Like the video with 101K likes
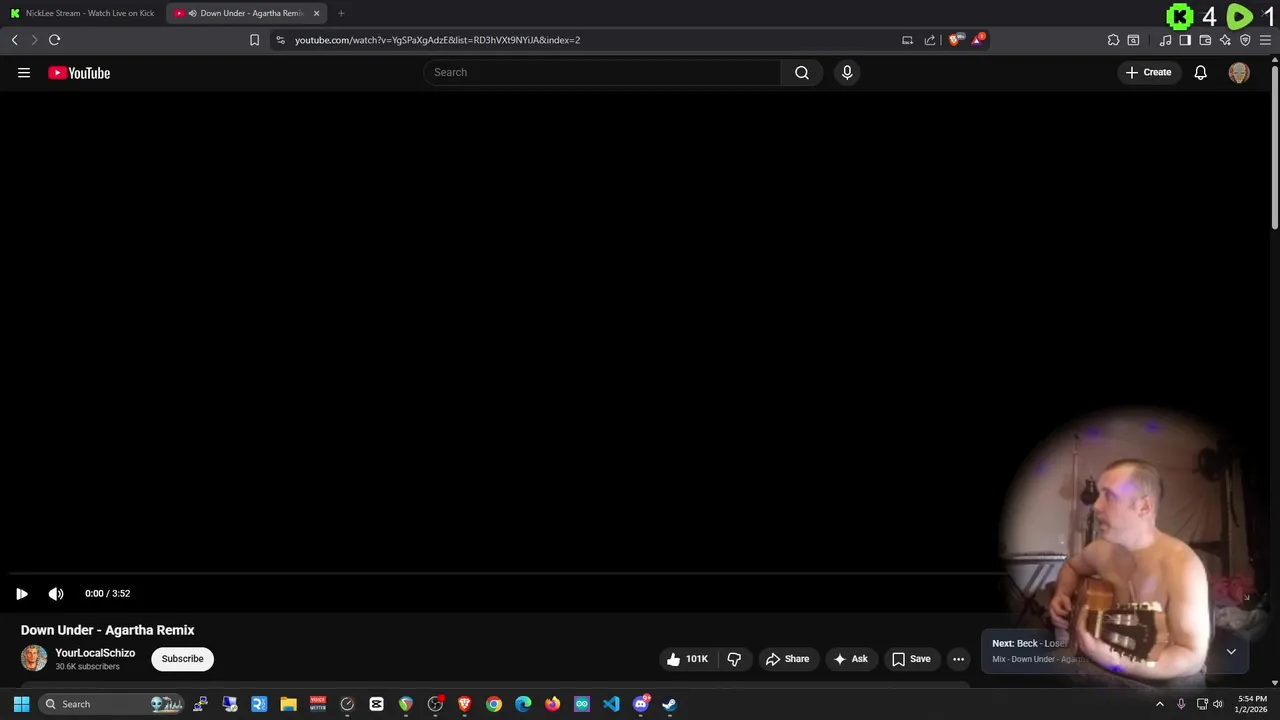This screenshot has height=720, width=1280. pyautogui.click(x=688, y=659)
